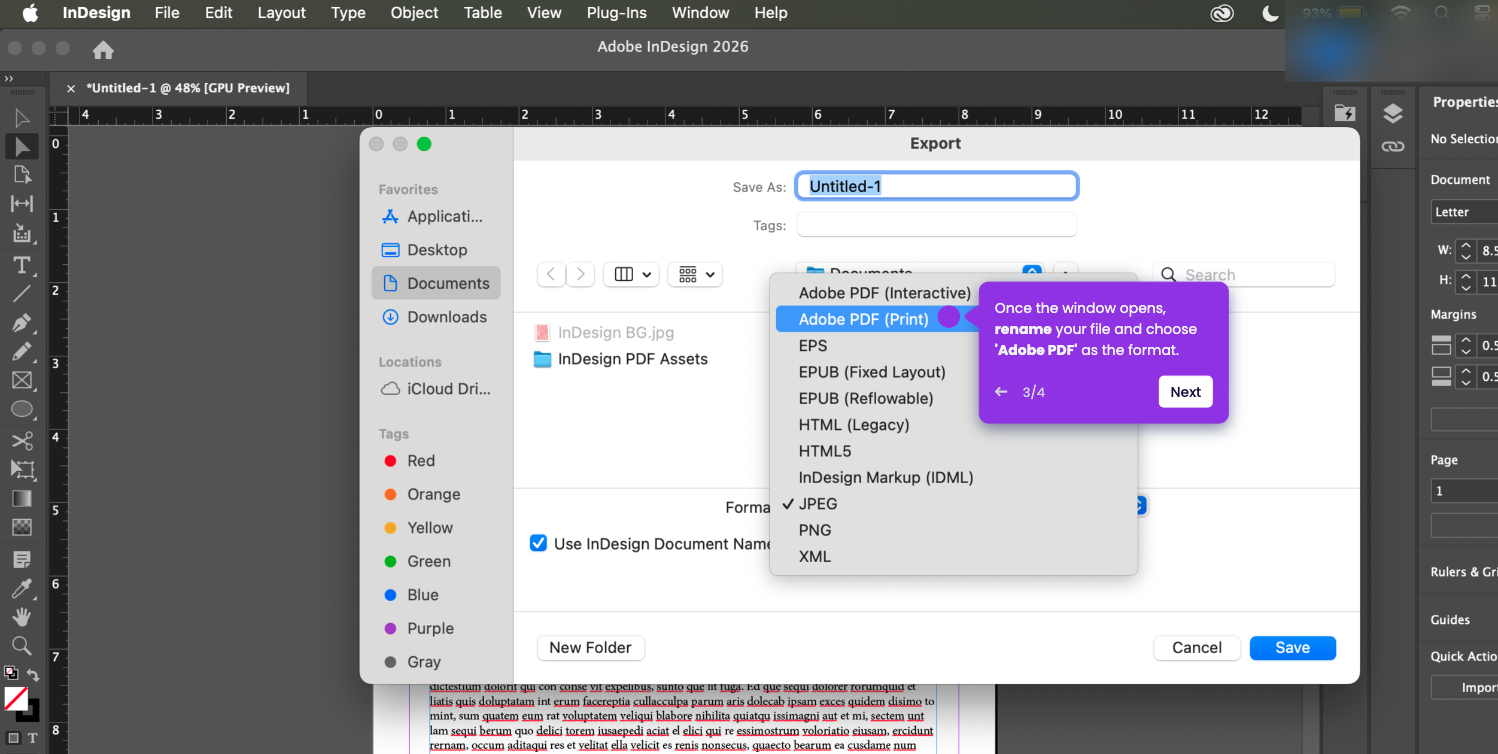Select the Zoom magnifier tool

click(22, 645)
